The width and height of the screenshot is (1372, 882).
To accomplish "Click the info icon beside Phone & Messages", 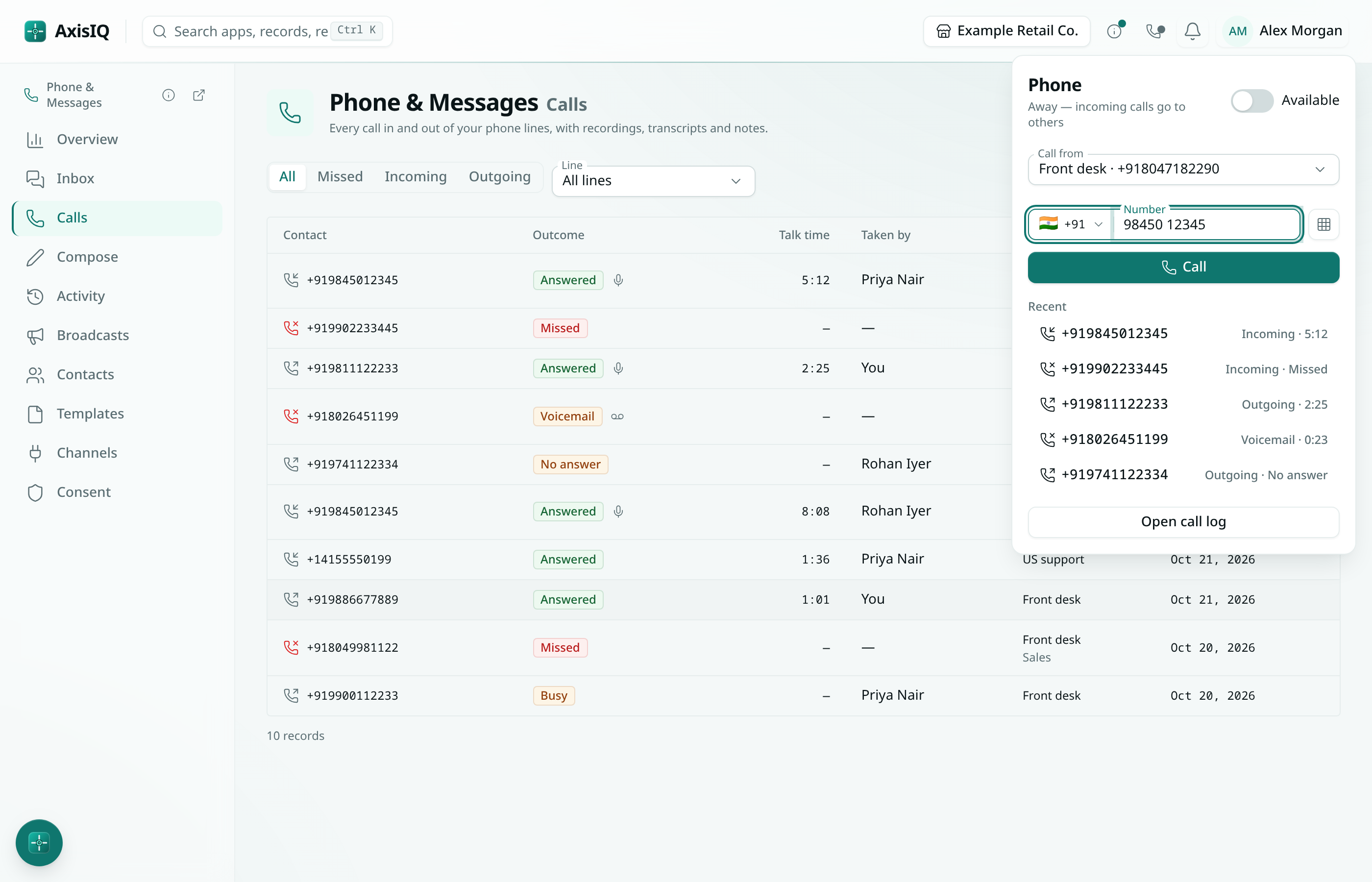I will 169,95.
